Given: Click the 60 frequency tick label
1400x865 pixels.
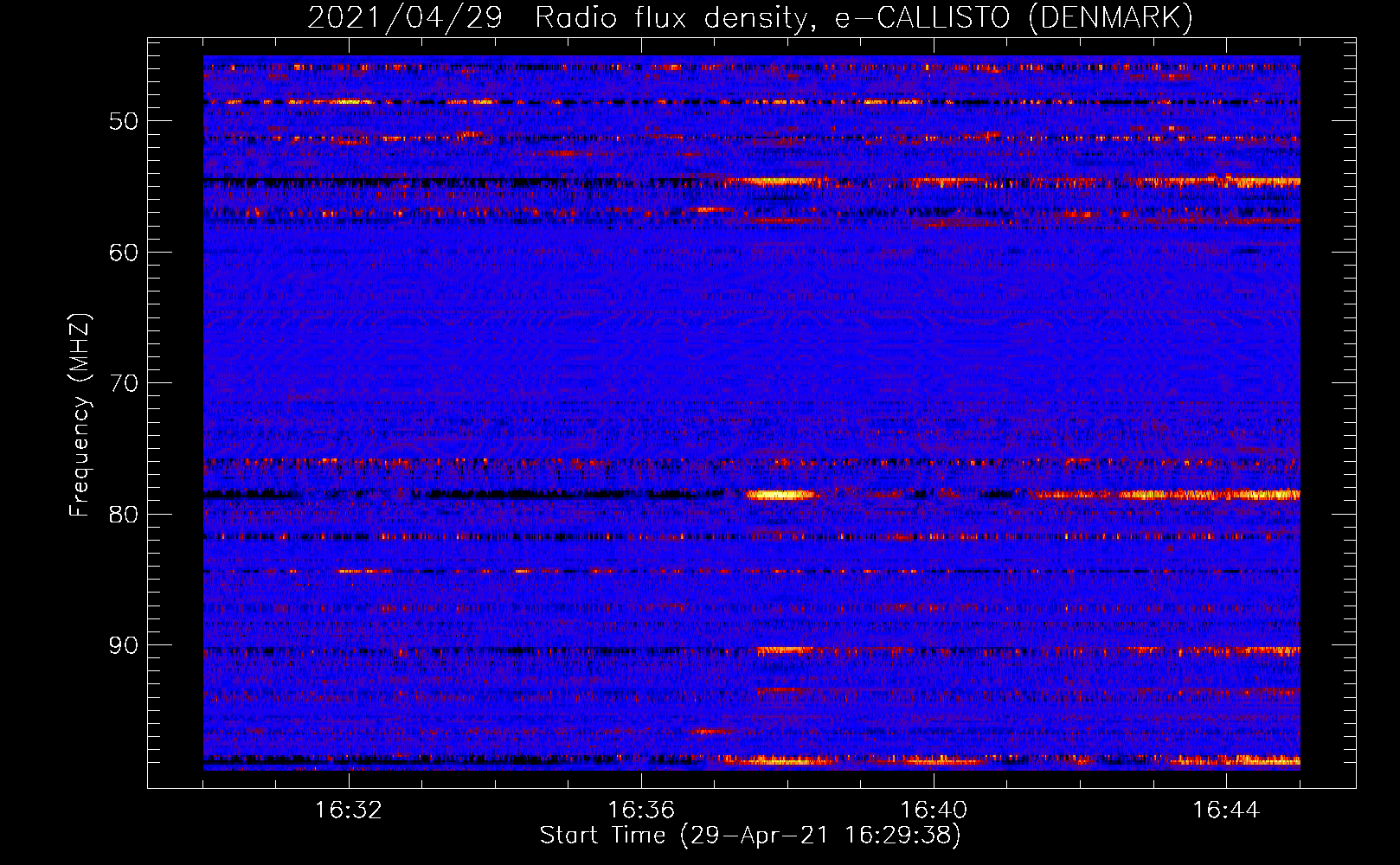Looking at the screenshot, I should 124,253.
